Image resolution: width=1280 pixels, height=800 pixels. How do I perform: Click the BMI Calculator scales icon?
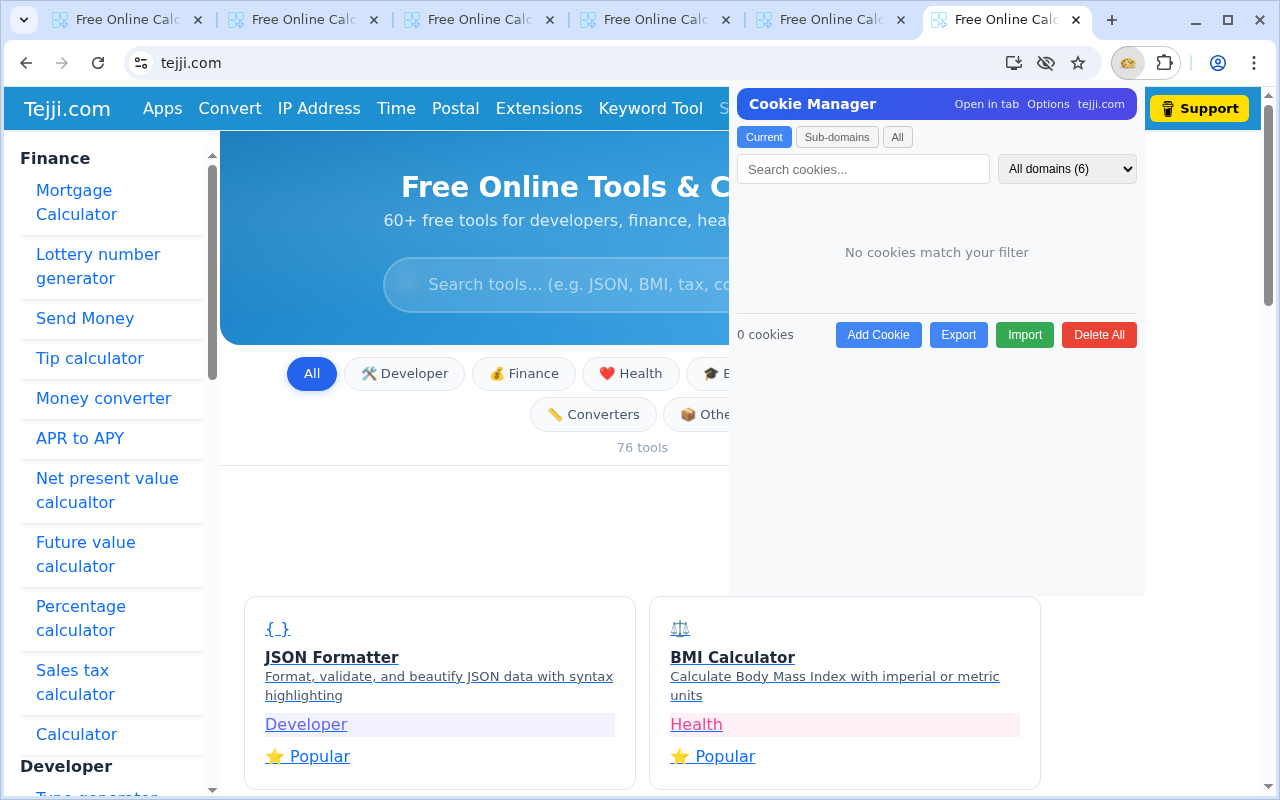[x=680, y=629]
